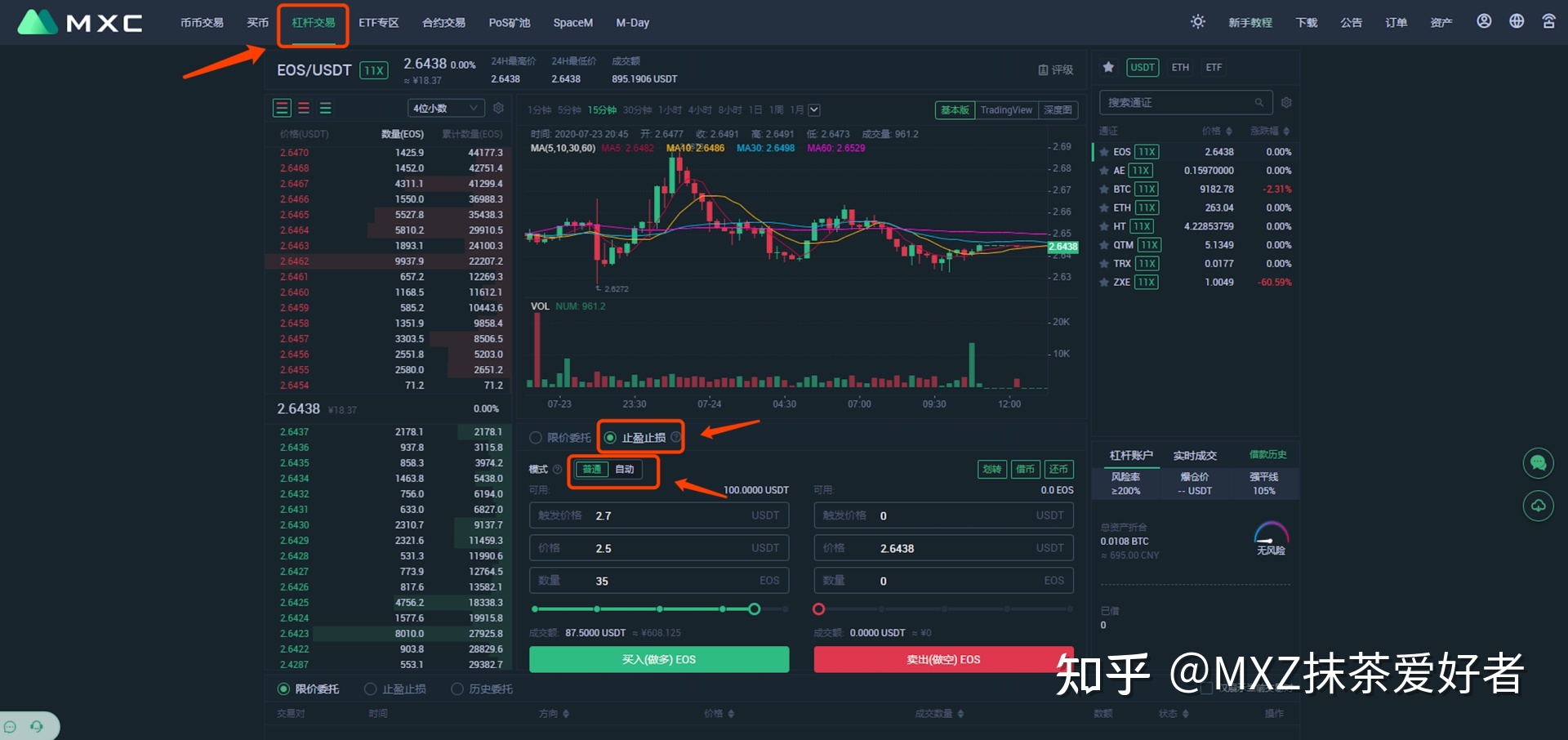
Task: Click the 评级 rating icon
Action: 1055,70
